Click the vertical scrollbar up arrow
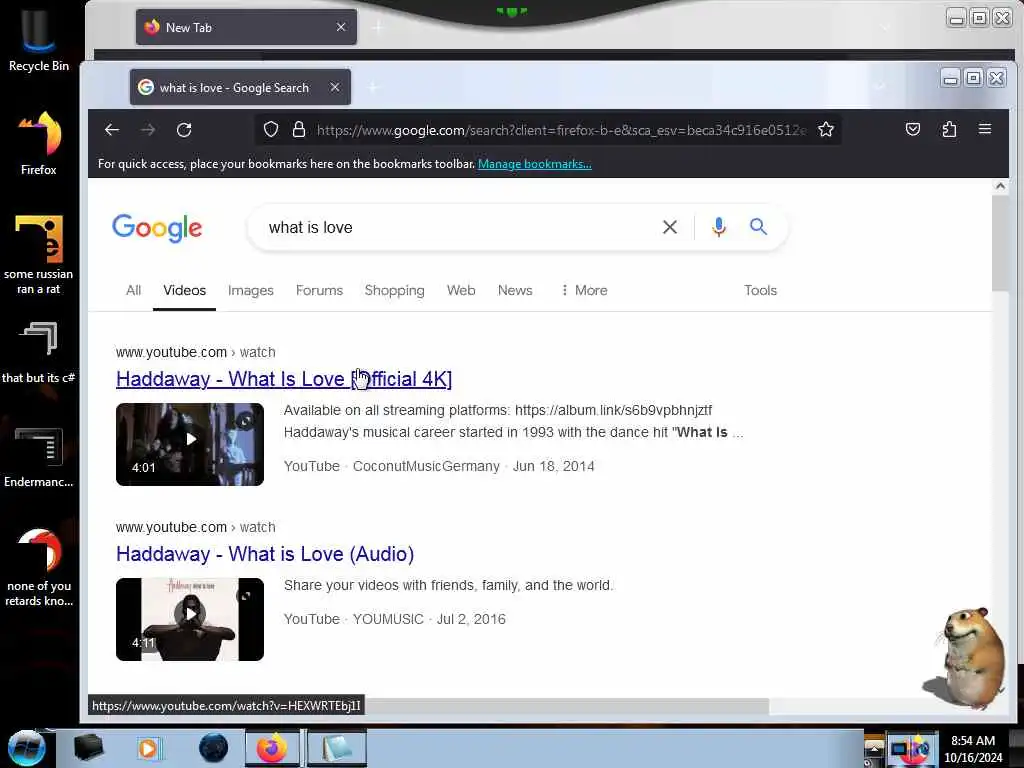 pos(1000,186)
